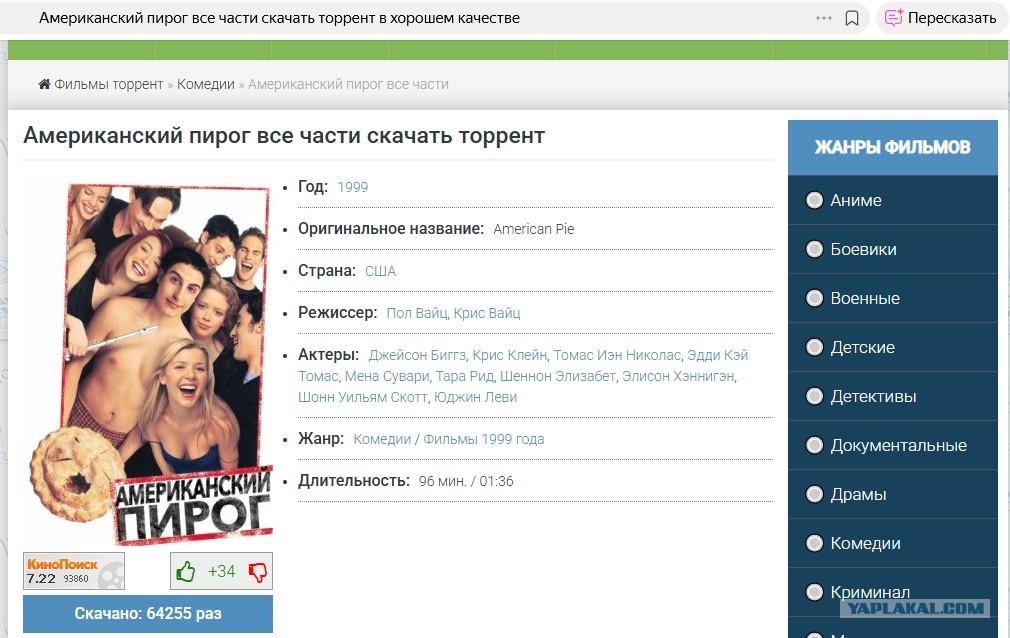Select the Криминал genre in sidebar
1010x638 pixels.
click(x=892, y=592)
